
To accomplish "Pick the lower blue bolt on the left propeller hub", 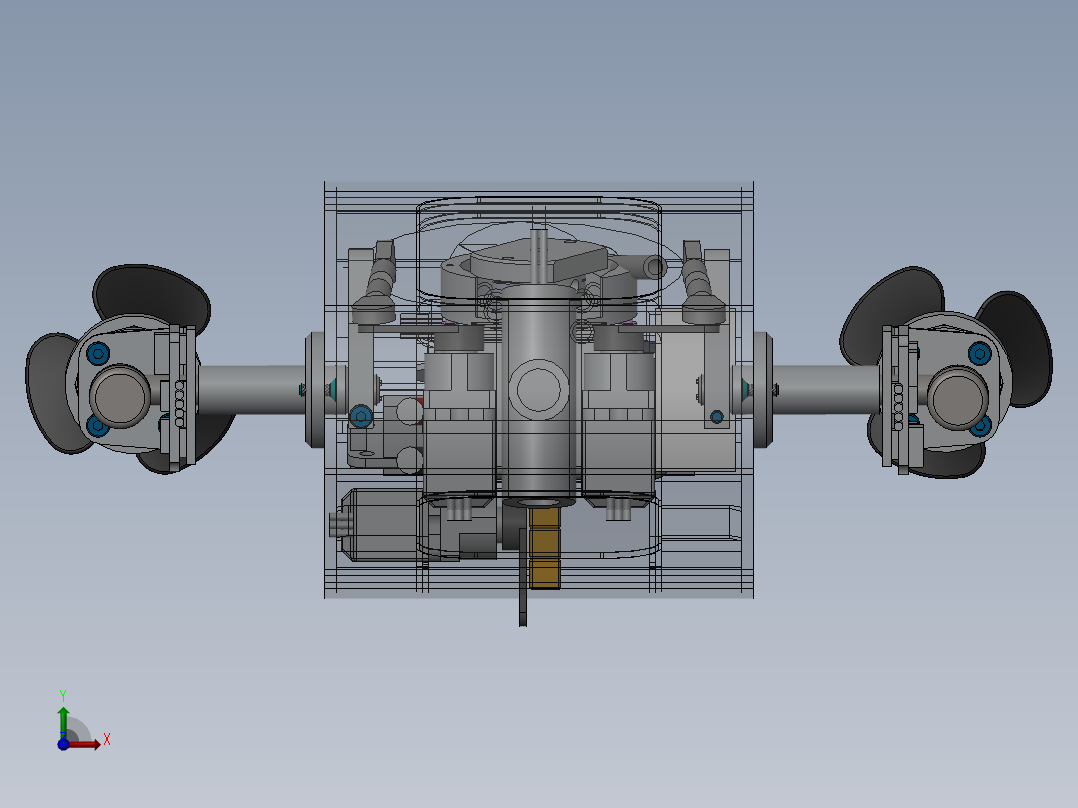I will [x=98, y=426].
